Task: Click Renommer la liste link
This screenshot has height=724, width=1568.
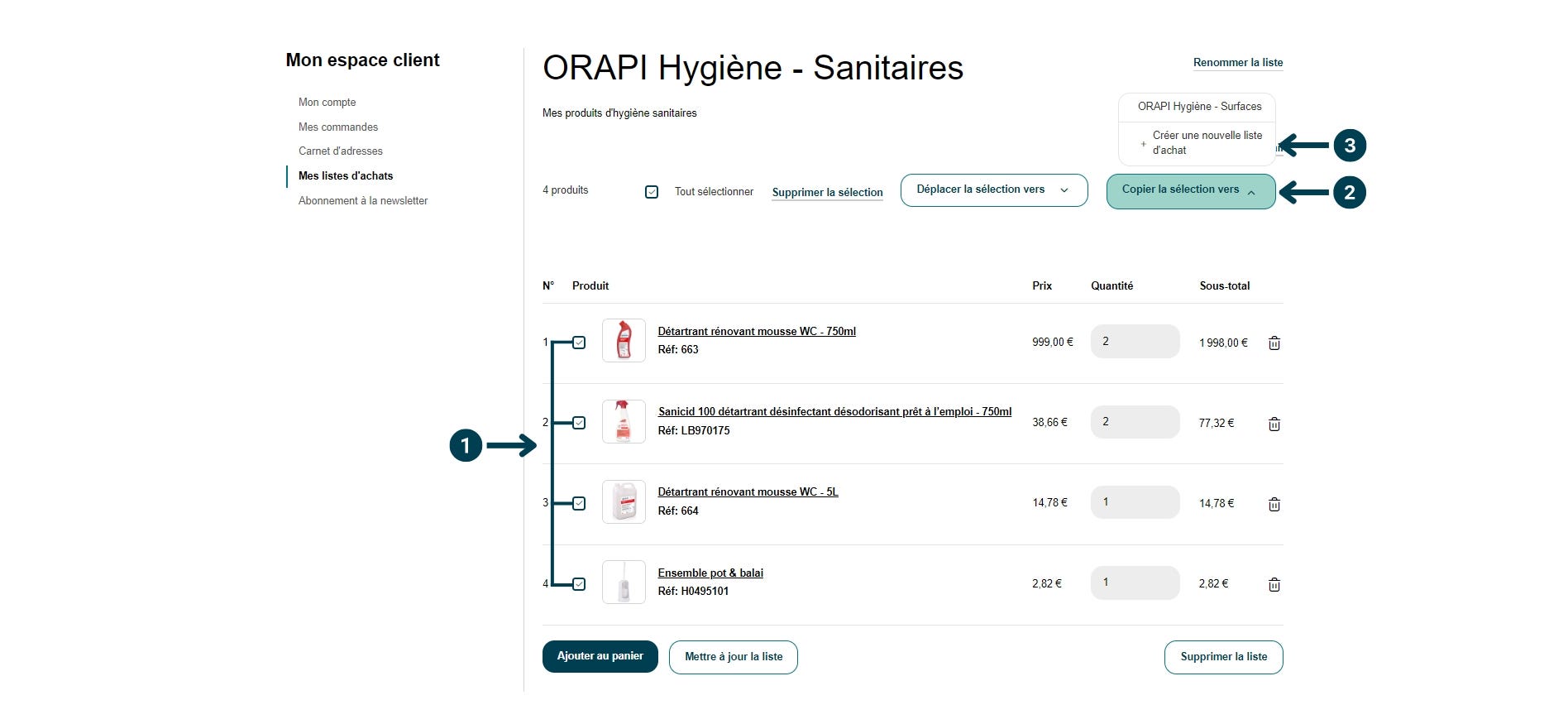Action: pyautogui.click(x=1238, y=63)
